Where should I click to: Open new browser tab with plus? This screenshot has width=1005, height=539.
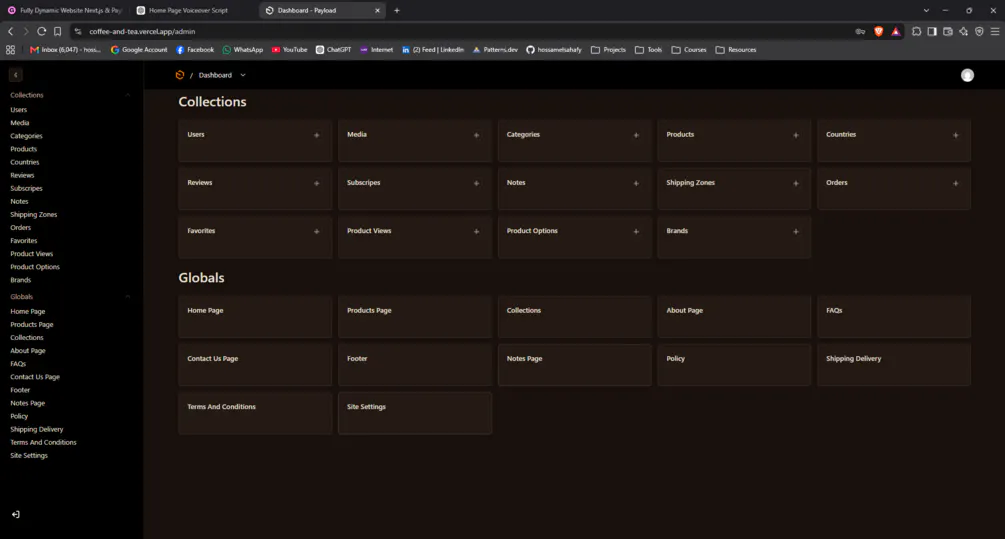click(397, 10)
